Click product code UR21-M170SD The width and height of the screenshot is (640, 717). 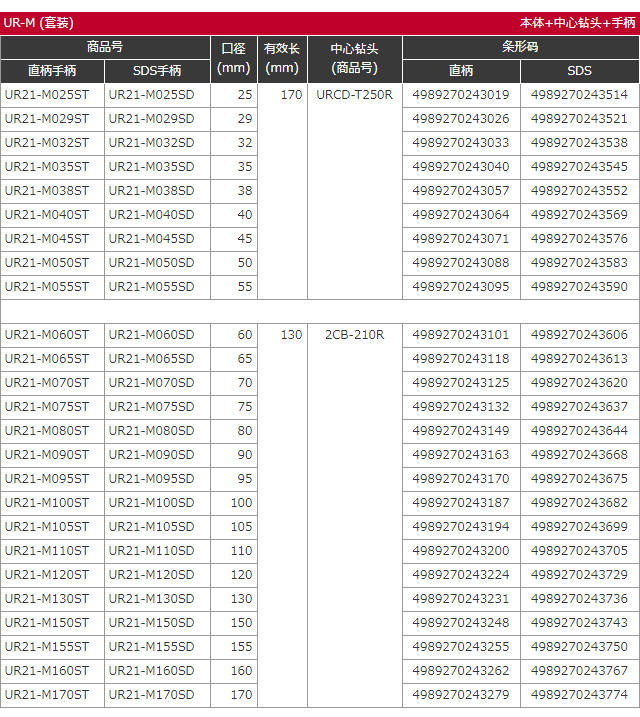152,695
